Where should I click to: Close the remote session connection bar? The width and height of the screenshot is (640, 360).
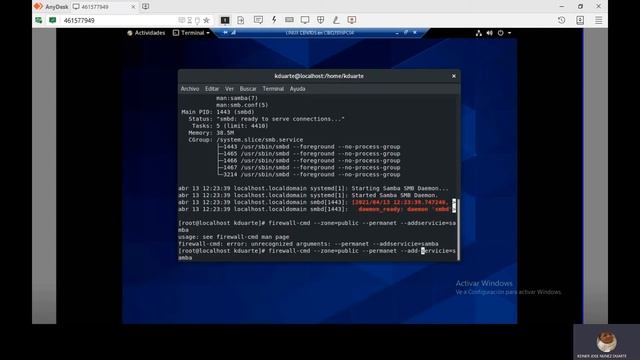coord(415,33)
